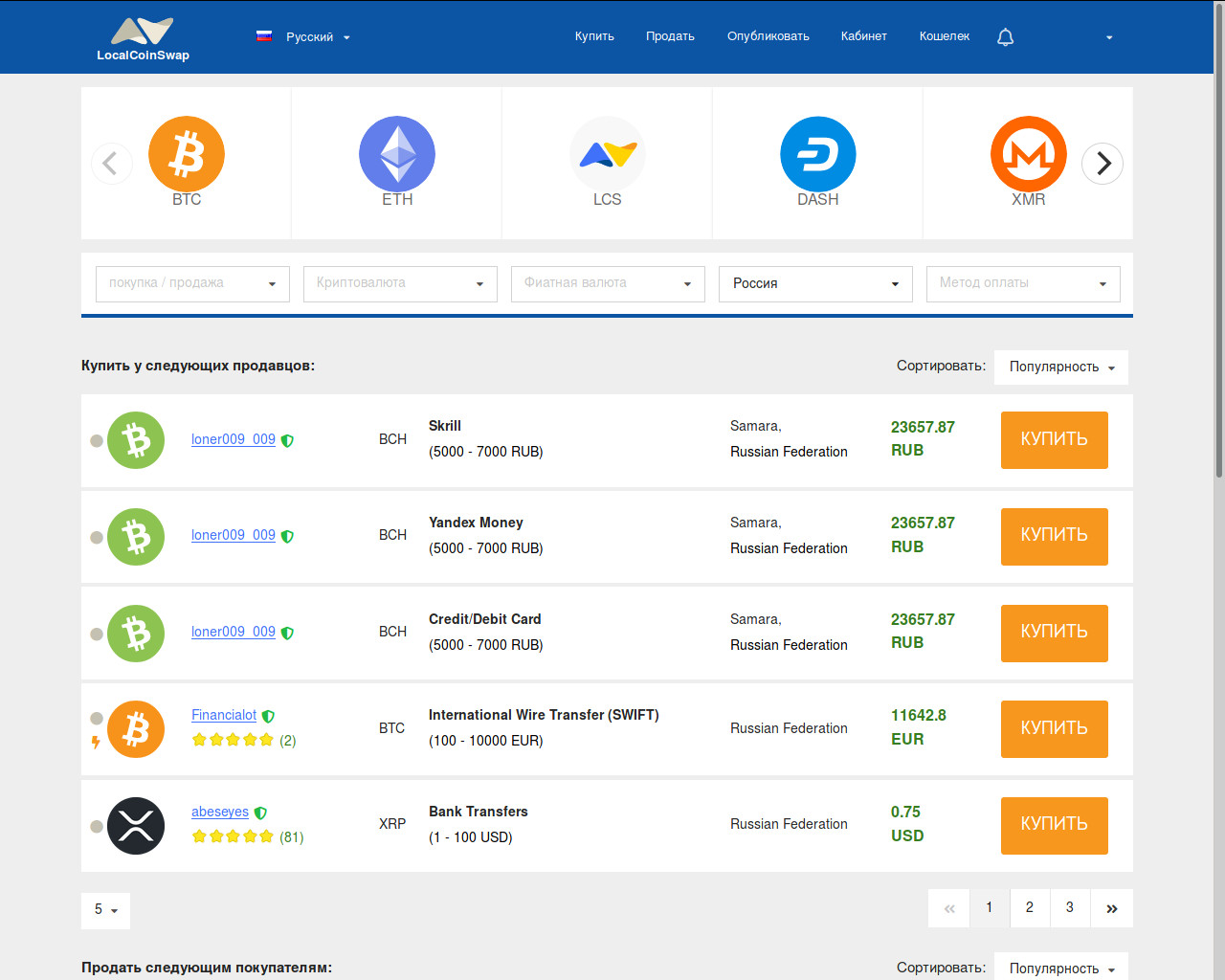Go to page 2 of offers
The image size is (1225, 980).
point(1030,908)
